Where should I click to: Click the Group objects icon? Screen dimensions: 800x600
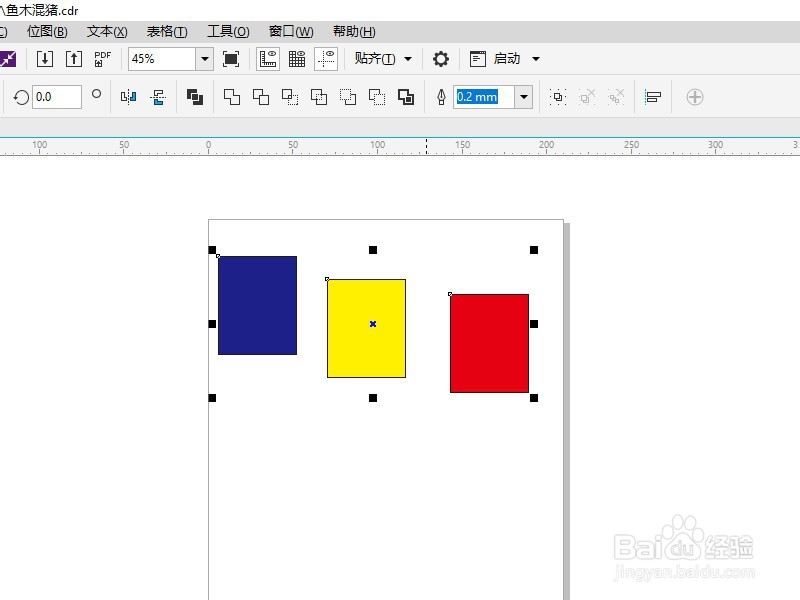[558, 97]
